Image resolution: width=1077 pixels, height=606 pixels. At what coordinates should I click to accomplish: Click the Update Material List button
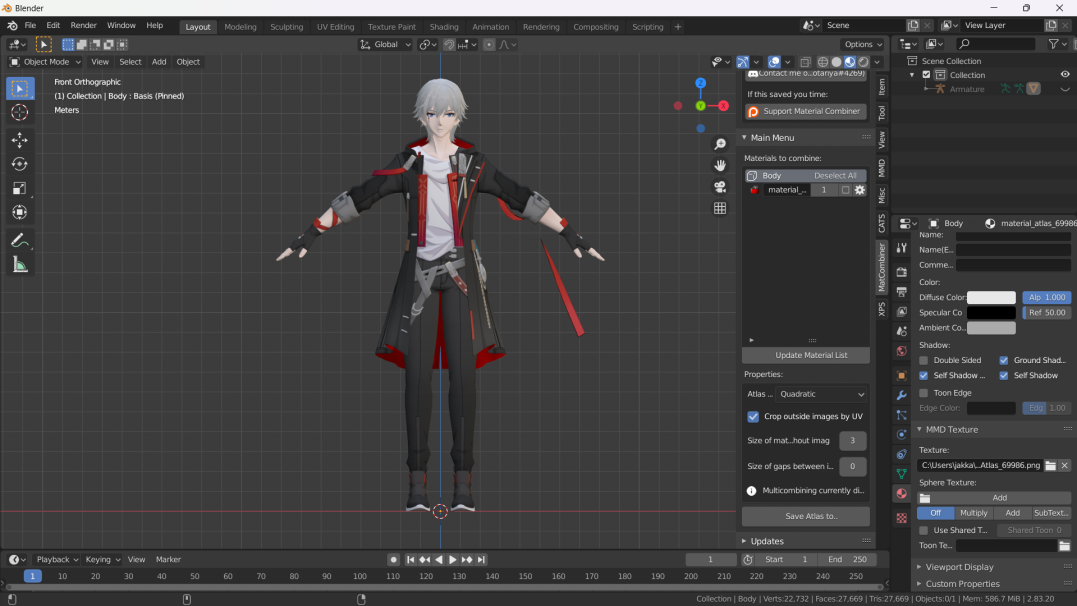point(805,355)
